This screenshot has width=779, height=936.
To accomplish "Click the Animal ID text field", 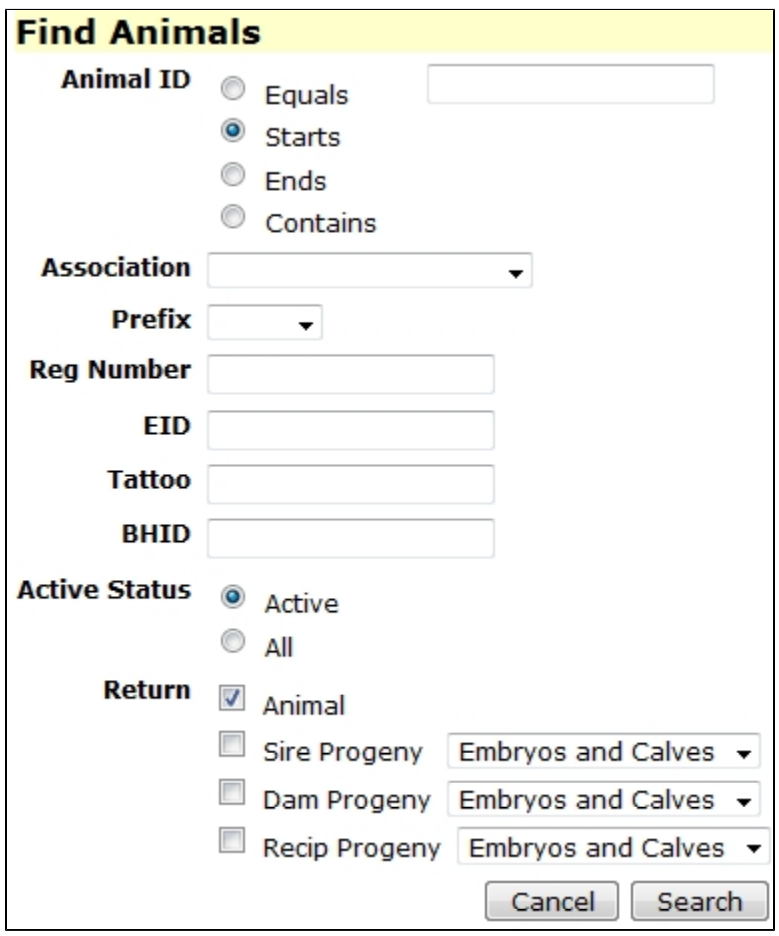I will [571, 84].
